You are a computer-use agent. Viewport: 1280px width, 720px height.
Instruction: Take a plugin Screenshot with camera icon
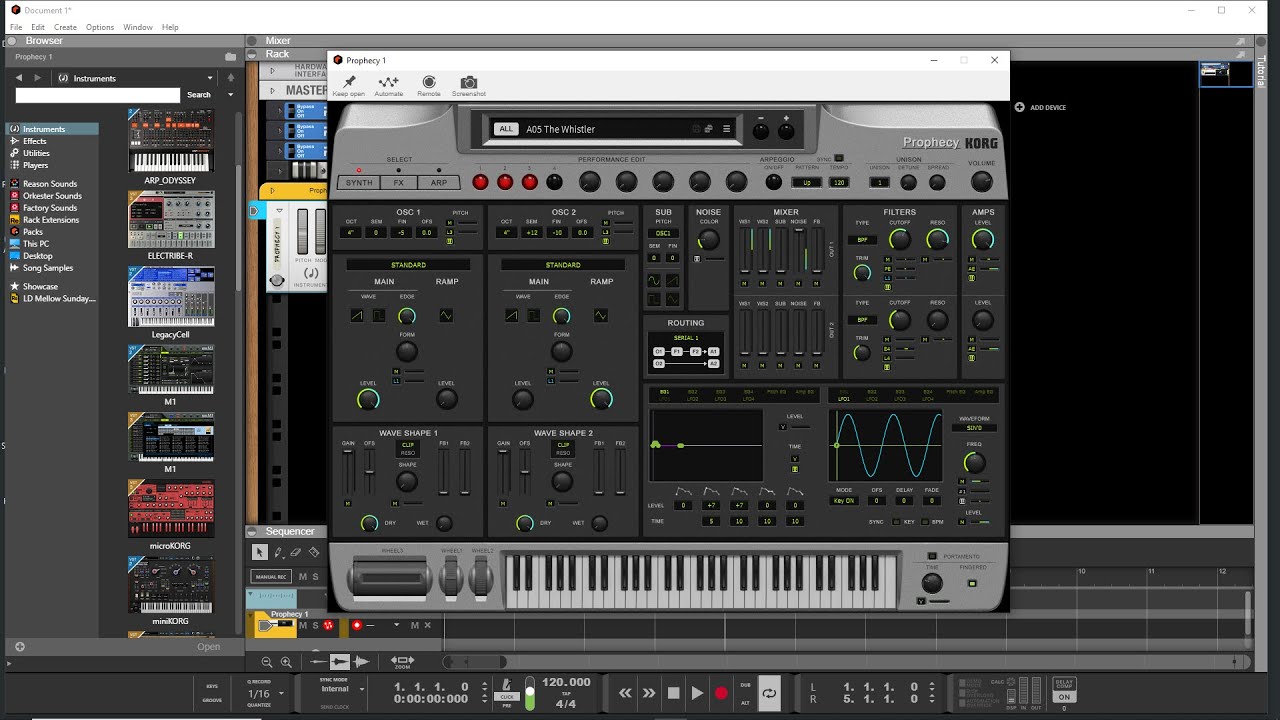click(468, 85)
